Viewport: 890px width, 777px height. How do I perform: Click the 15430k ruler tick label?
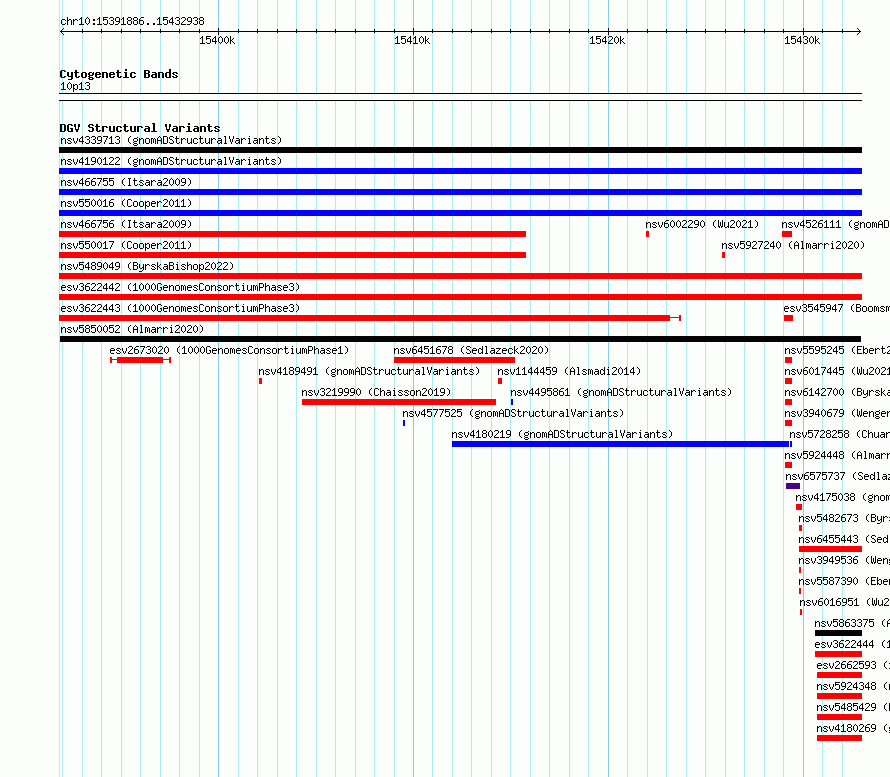point(802,40)
